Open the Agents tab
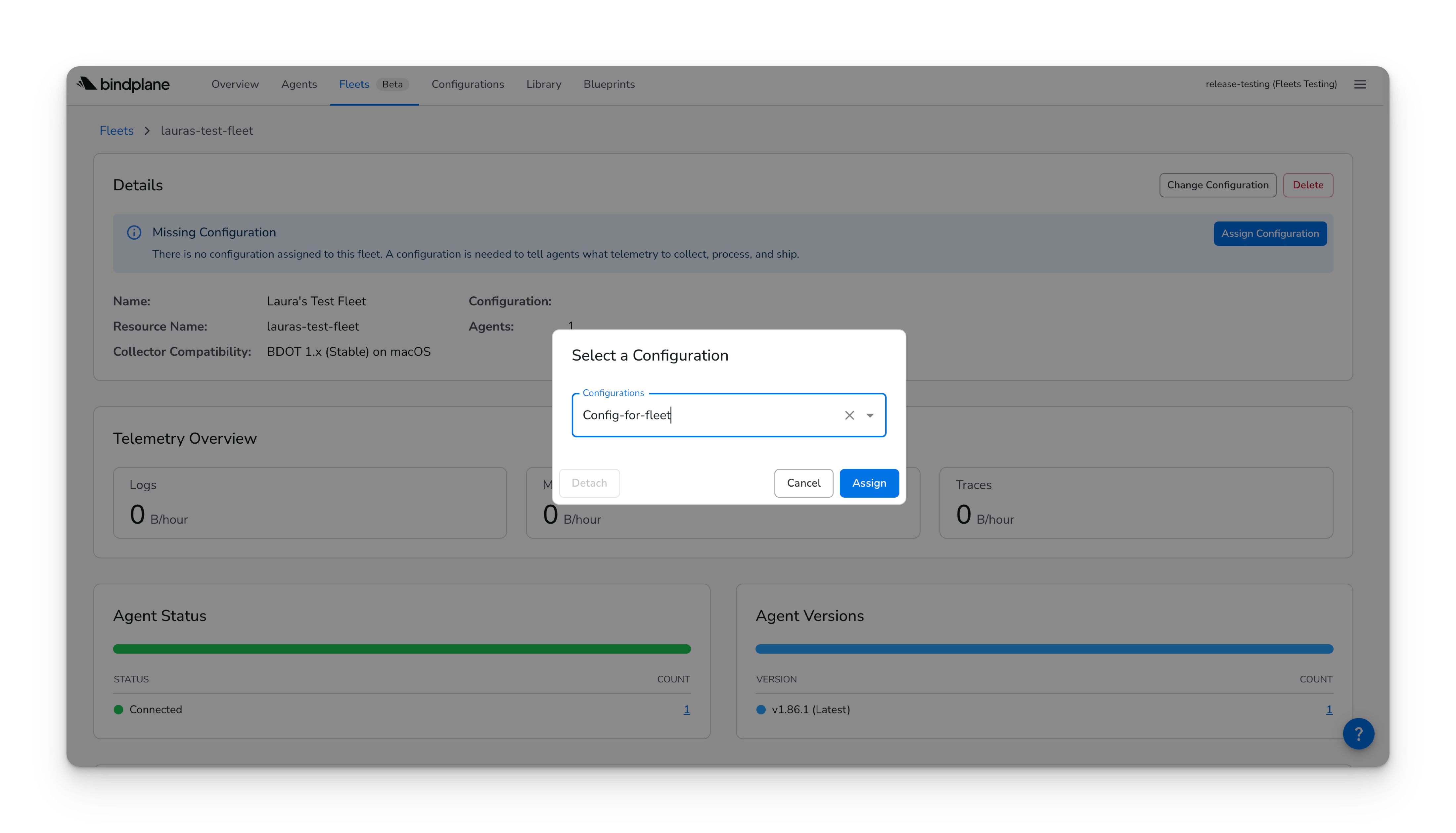This screenshot has height=833, width=1456. click(298, 84)
